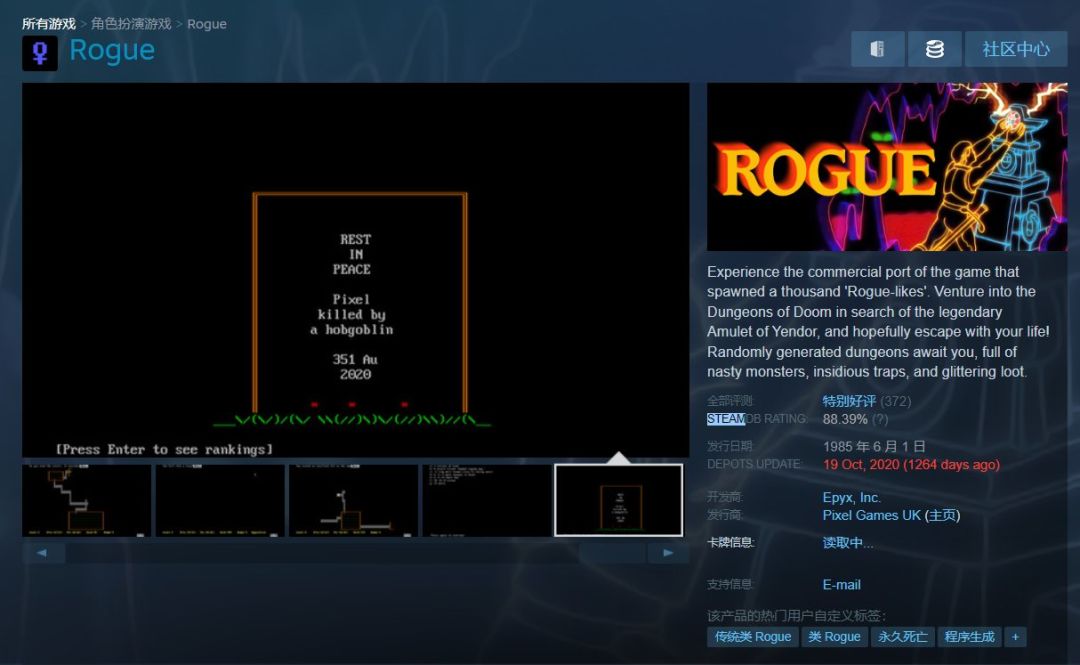Click the thumbnail strip scrollbar handle
Screen dimensions: 1080x665
tap(612, 553)
